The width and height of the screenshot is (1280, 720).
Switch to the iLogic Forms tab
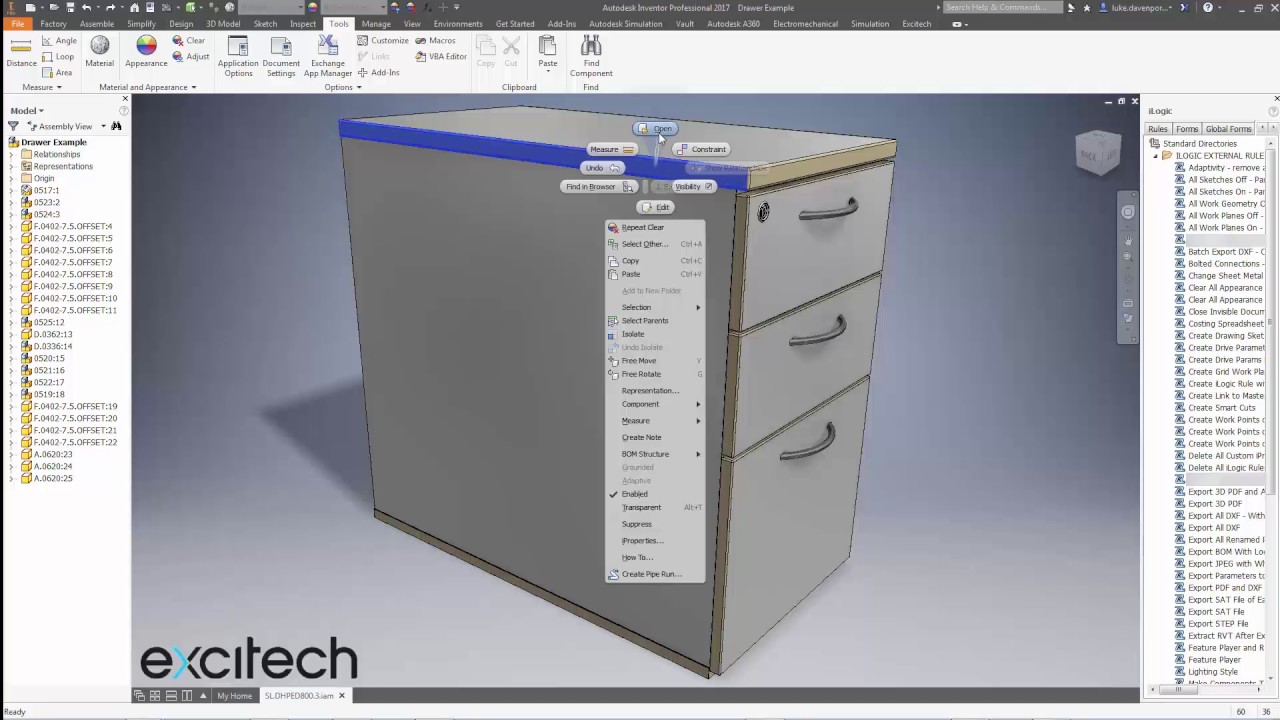[1187, 129]
